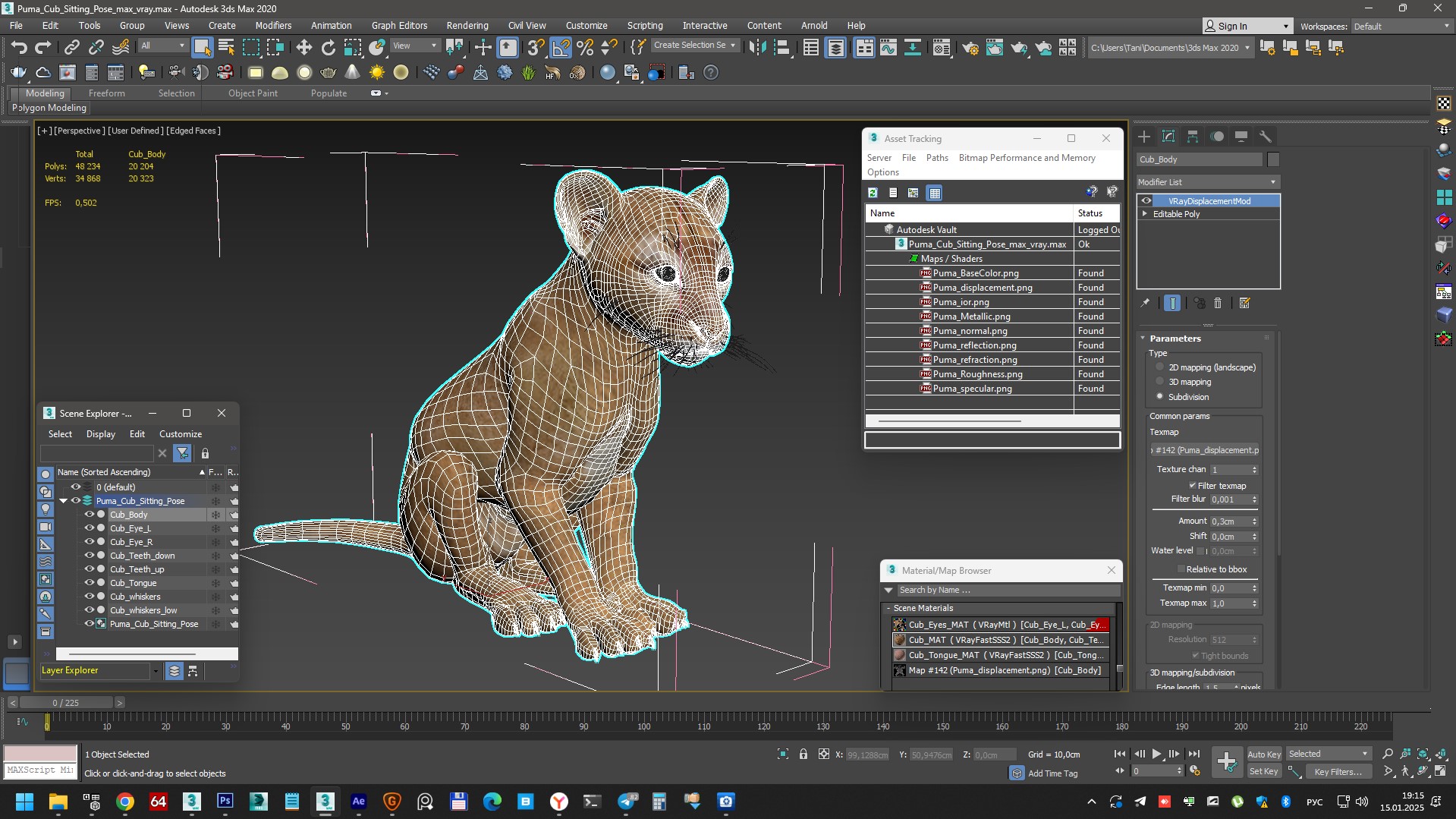
Task: Select the Select and Move tool
Action: tap(303, 48)
